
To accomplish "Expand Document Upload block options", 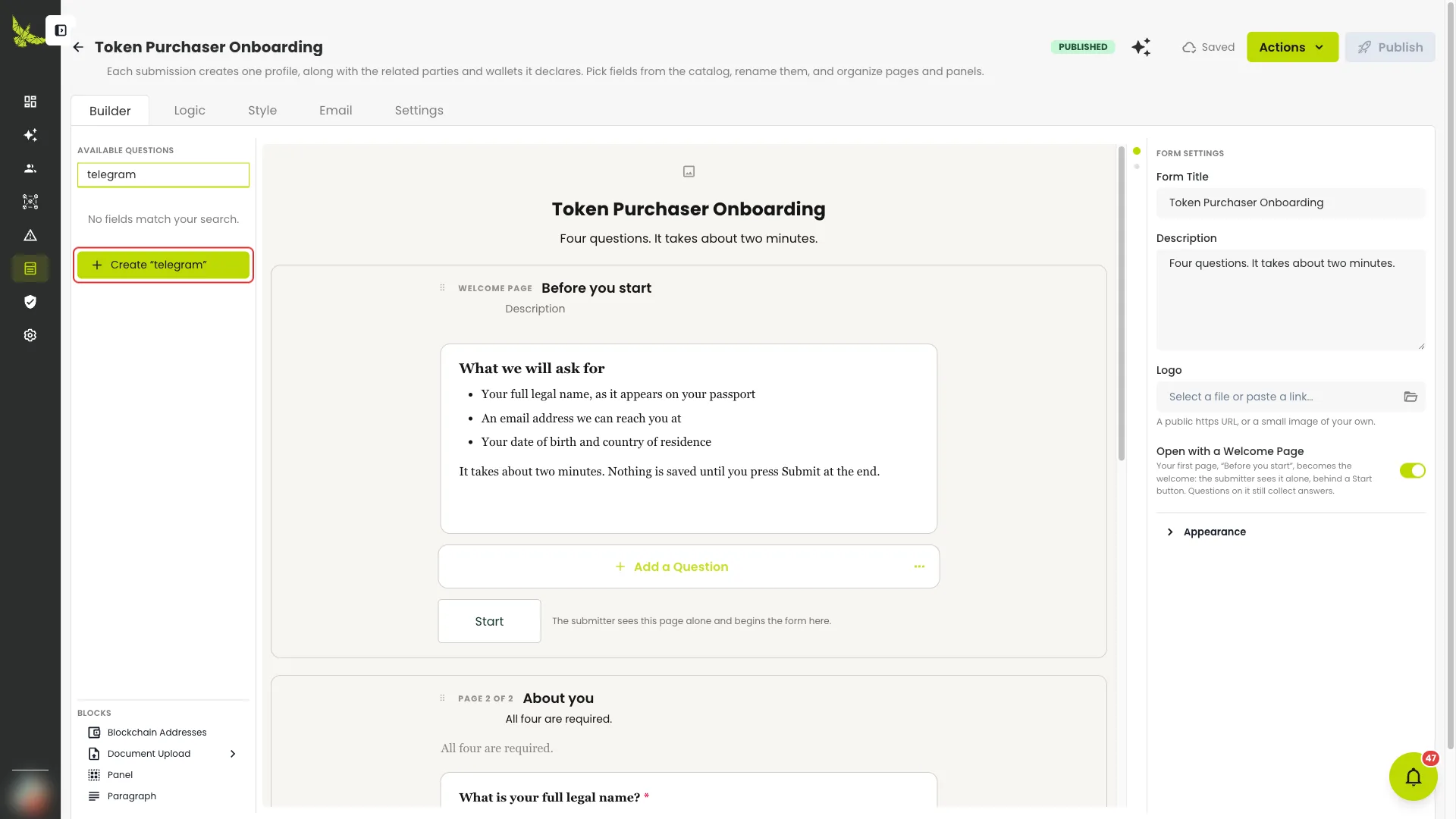I will tap(233, 754).
